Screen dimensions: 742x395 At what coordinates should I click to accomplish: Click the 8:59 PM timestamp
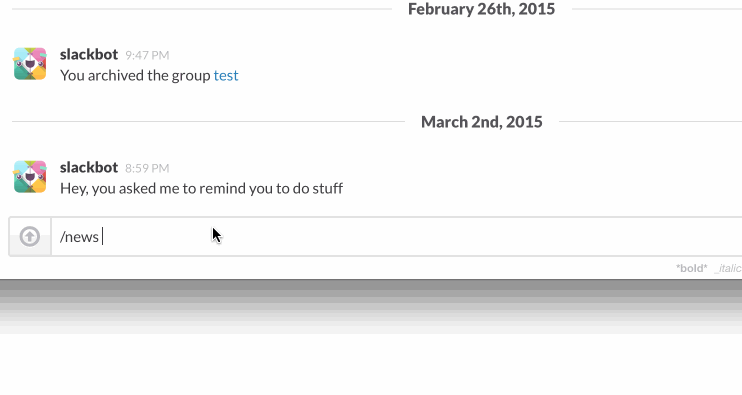pos(147,168)
